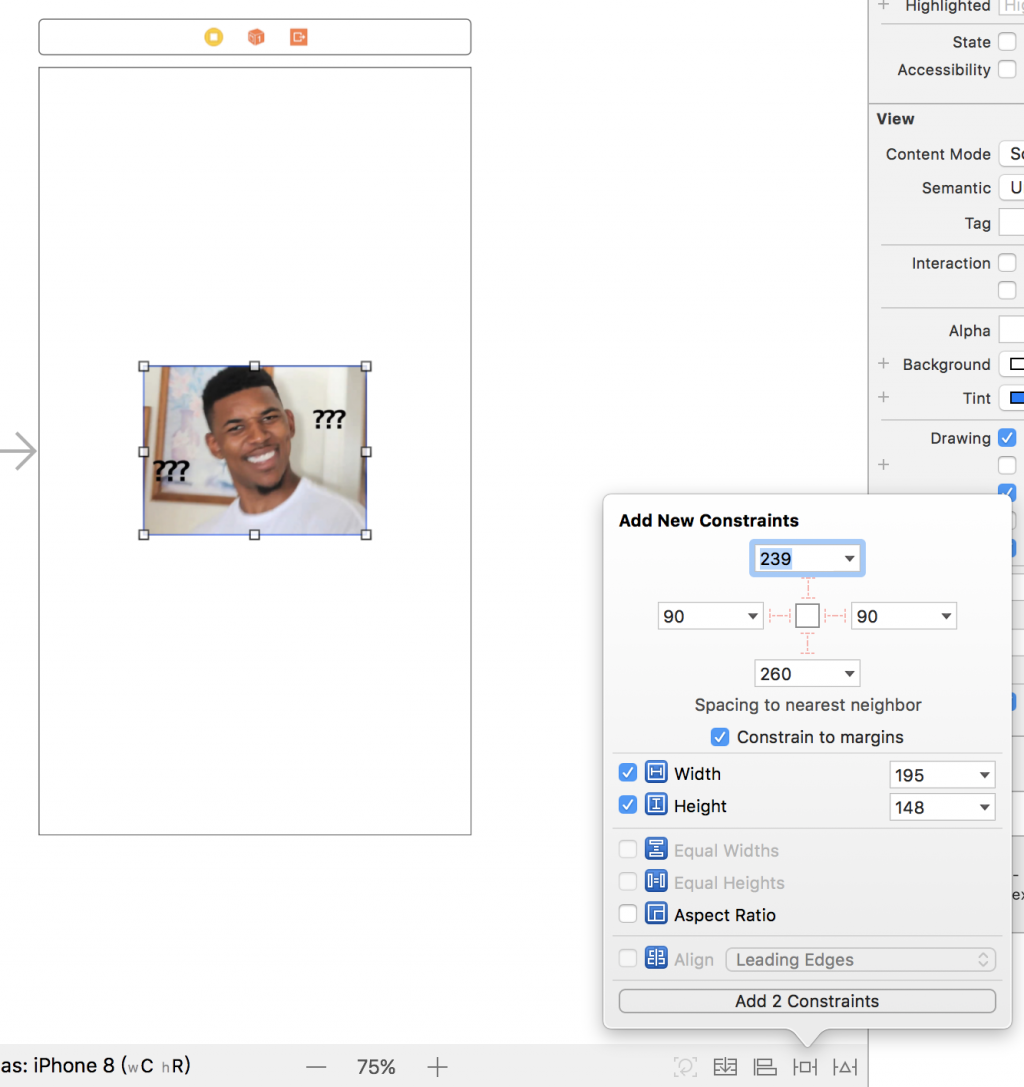Image resolution: width=1024 pixels, height=1087 pixels.
Task: Toggle the right spacing strut
Action: [x=835, y=616]
